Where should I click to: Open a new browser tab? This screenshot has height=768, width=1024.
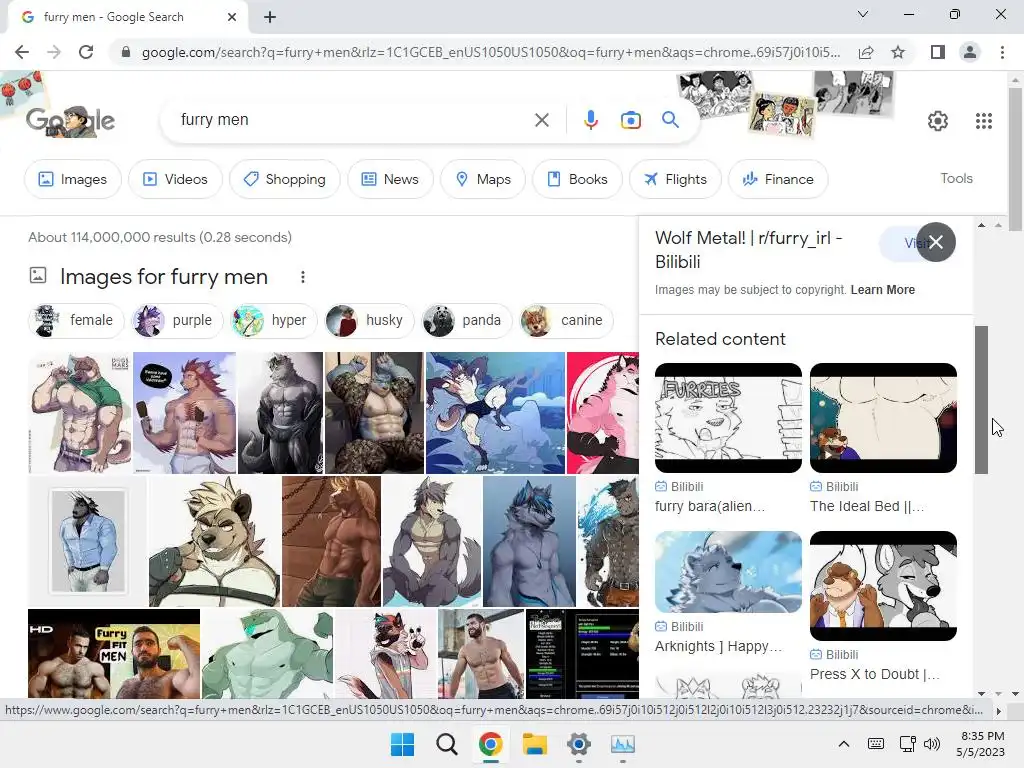270,17
